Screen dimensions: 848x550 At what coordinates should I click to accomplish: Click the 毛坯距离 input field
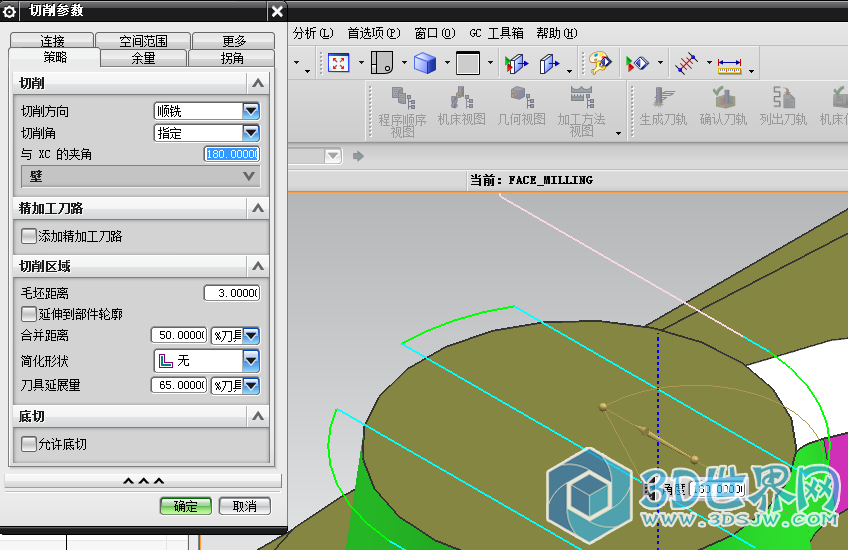[x=231, y=293]
